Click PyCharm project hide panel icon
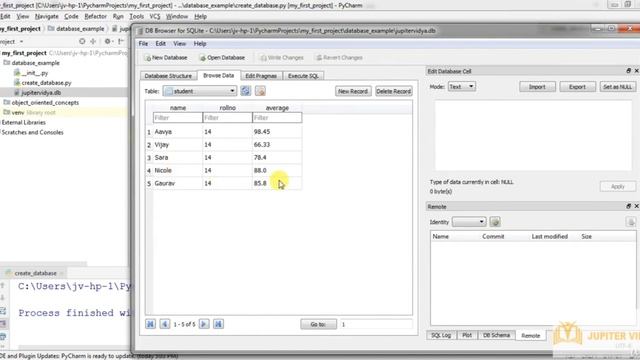Viewport: 640px width, 360px height. click(121, 41)
